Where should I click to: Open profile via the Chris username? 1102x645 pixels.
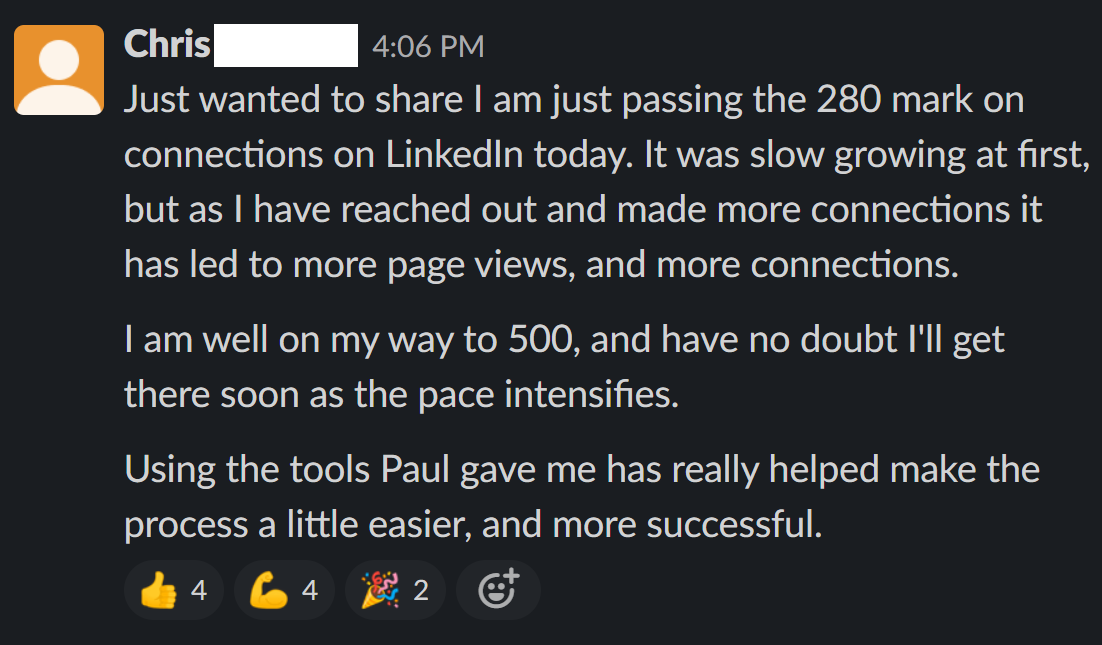167,45
